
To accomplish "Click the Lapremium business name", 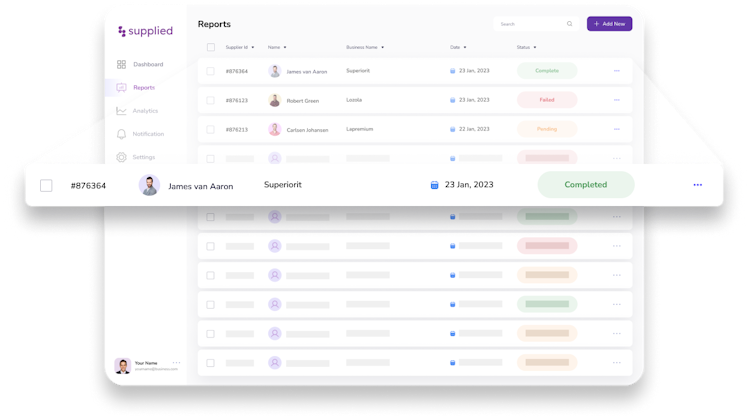I will coord(359,129).
